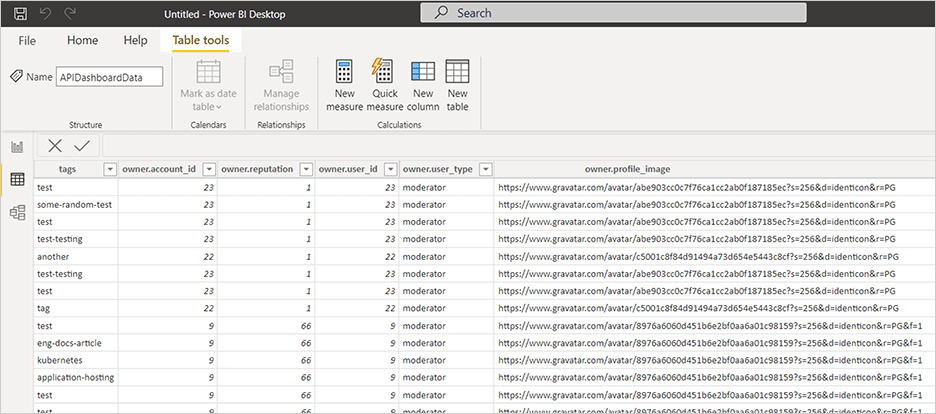
Task: Switch to Model view in sidebar
Action: tap(17, 212)
